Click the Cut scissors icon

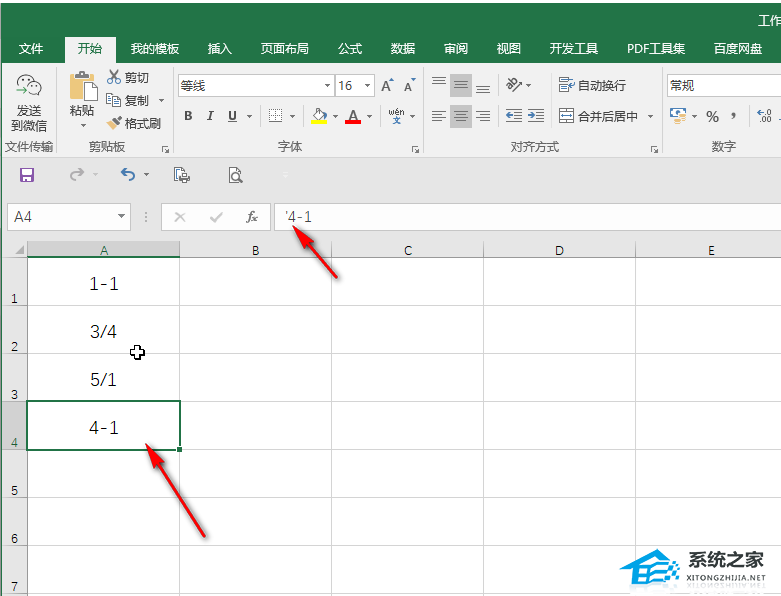[x=114, y=77]
